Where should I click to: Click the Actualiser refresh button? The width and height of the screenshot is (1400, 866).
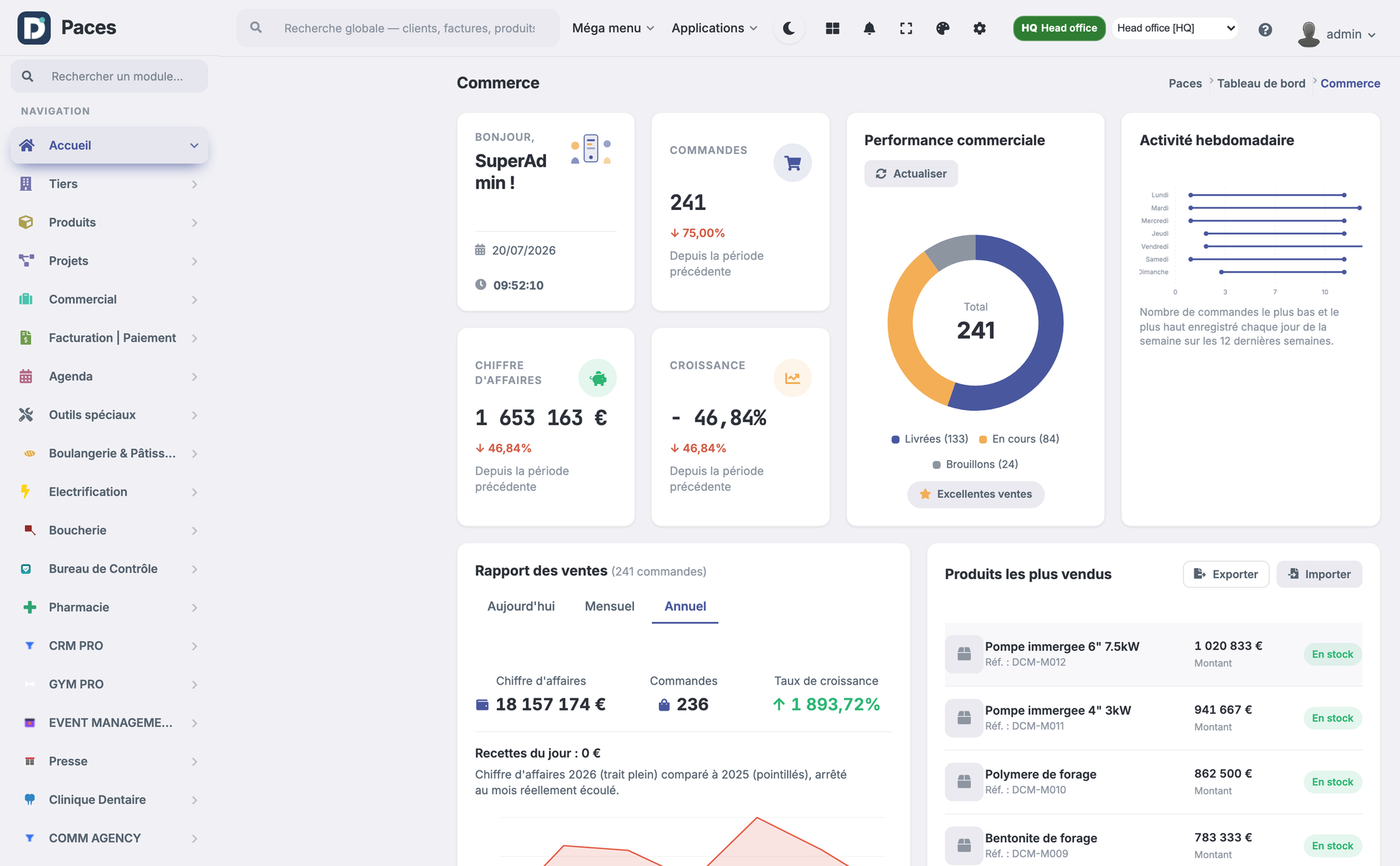coord(911,173)
